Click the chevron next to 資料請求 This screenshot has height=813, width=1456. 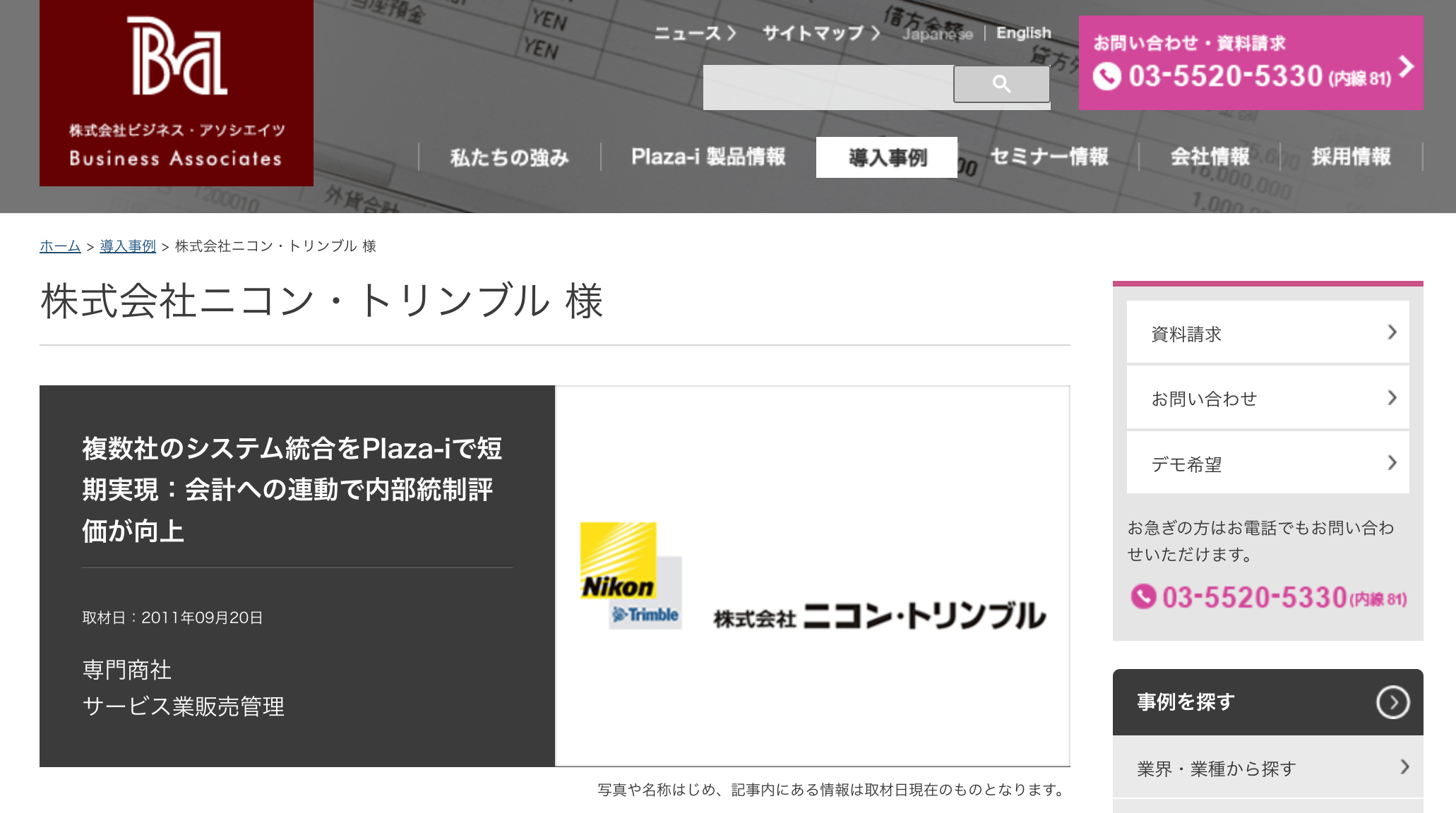click(x=1392, y=332)
